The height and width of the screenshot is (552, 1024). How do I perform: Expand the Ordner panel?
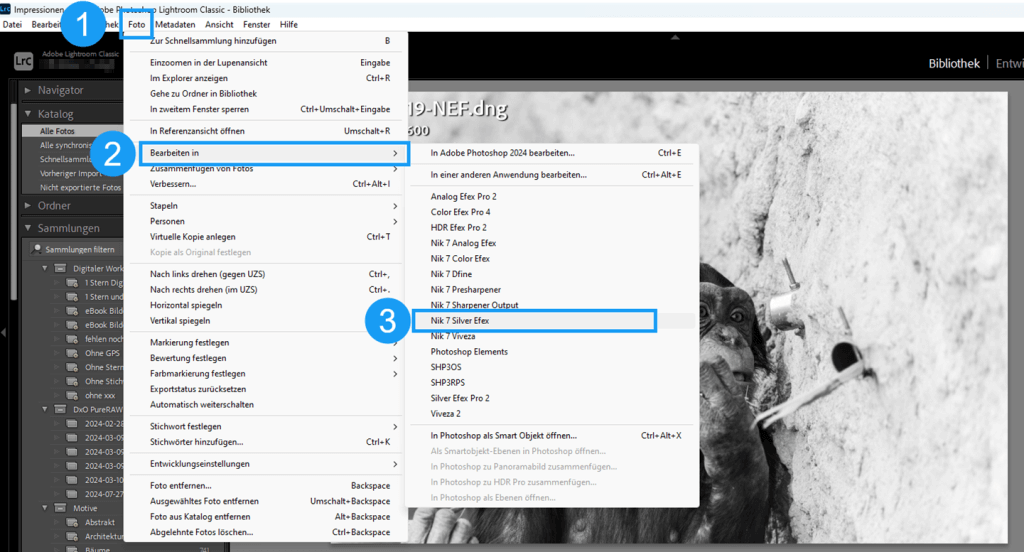pyautogui.click(x=27, y=206)
